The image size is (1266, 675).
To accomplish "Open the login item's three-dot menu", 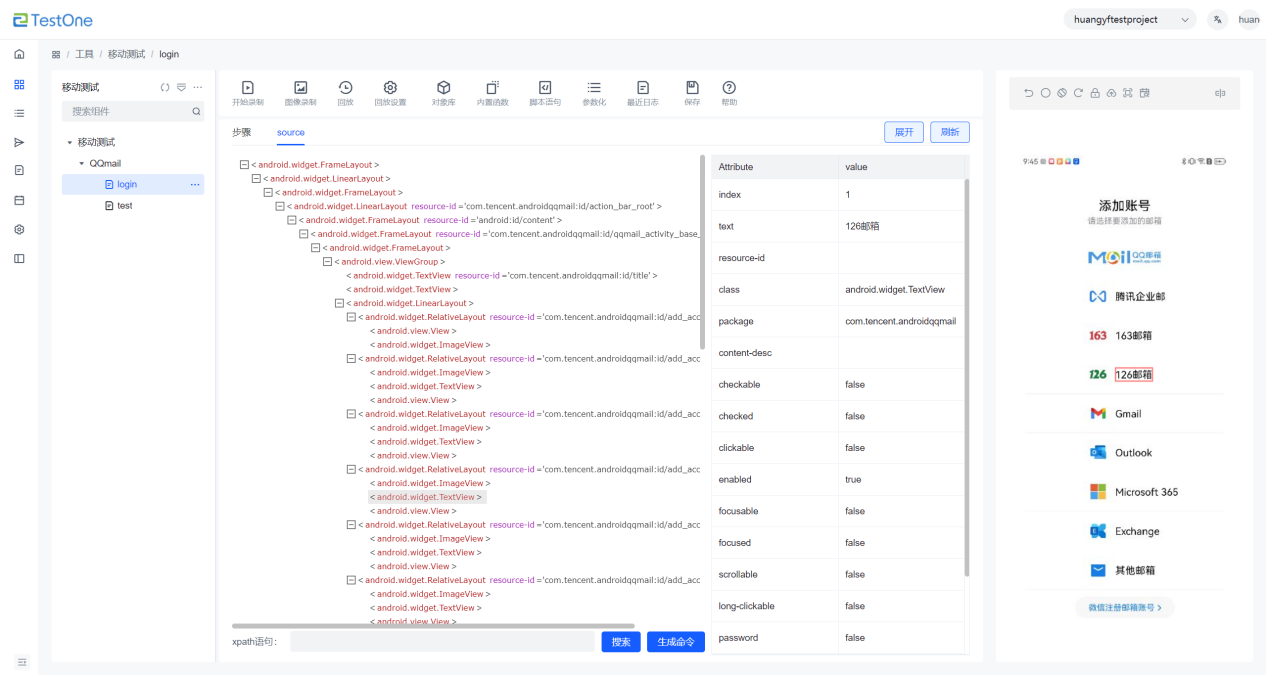I will tap(195, 184).
